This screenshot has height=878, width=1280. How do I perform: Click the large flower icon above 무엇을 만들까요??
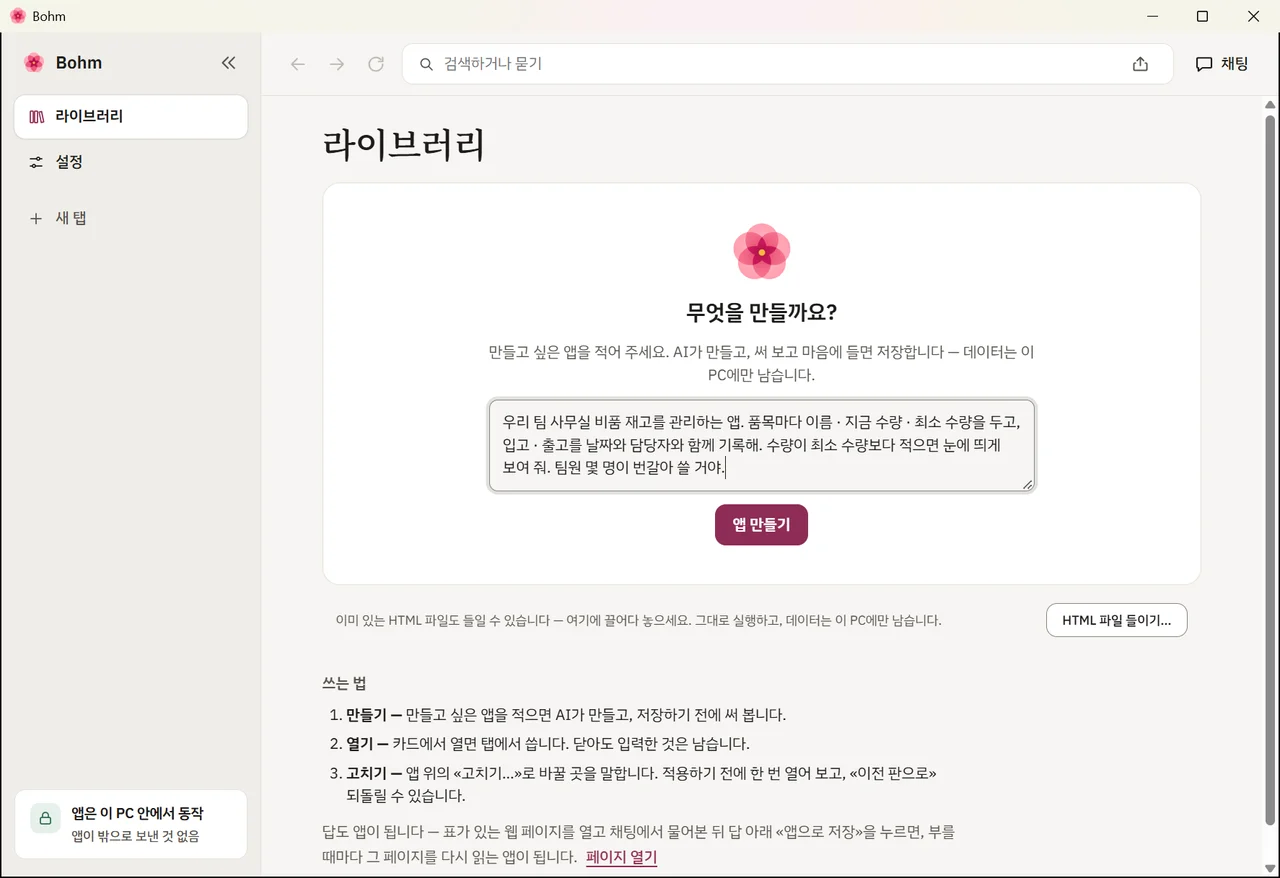pyautogui.click(x=762, y=251)
